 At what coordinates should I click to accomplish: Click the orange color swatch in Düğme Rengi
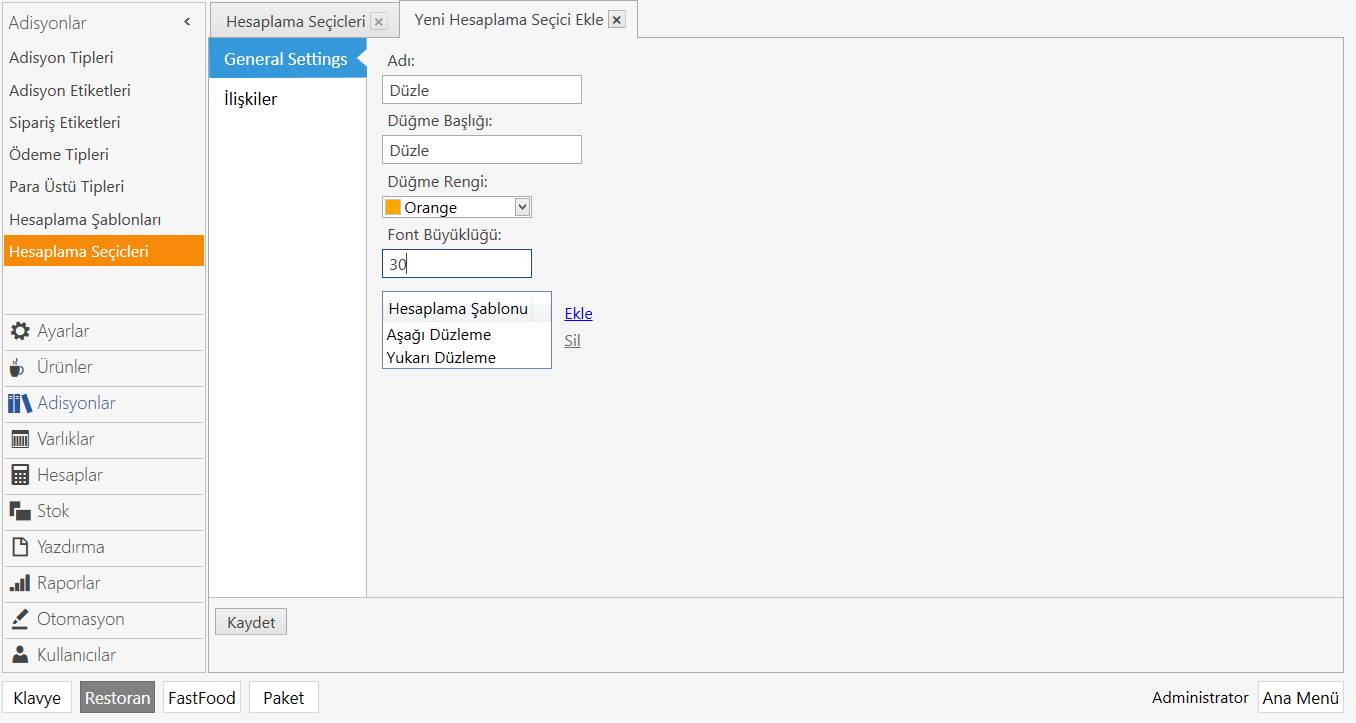pos(393,207)
